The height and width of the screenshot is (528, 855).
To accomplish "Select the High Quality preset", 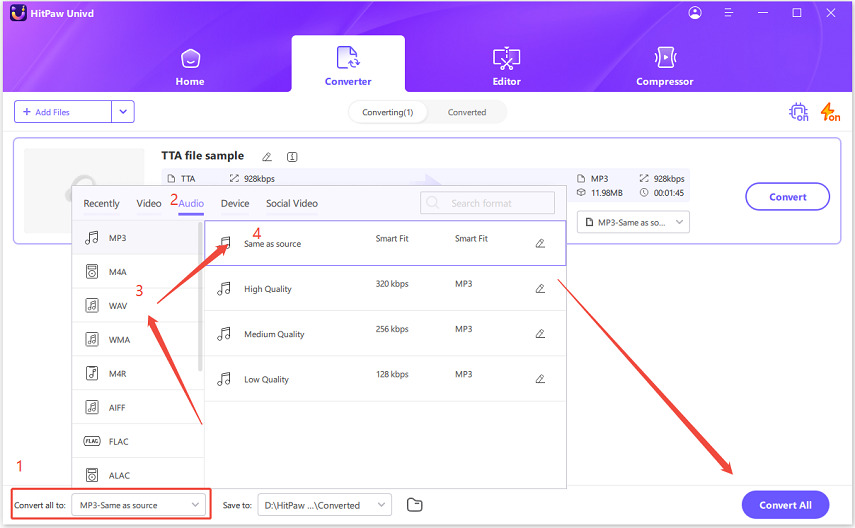I will click(x=385, y=289).
